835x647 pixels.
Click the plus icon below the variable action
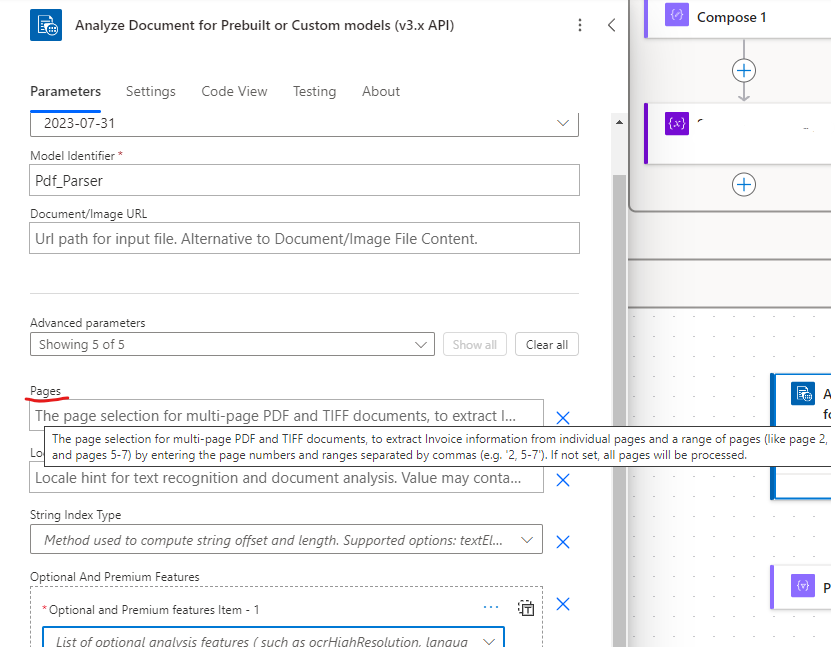coord(744,184)
